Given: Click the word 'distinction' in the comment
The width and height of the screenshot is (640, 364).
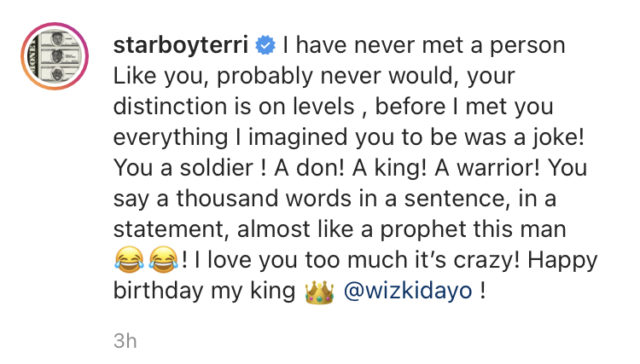Looking at the screenshot, I should (x=170, y=107).
